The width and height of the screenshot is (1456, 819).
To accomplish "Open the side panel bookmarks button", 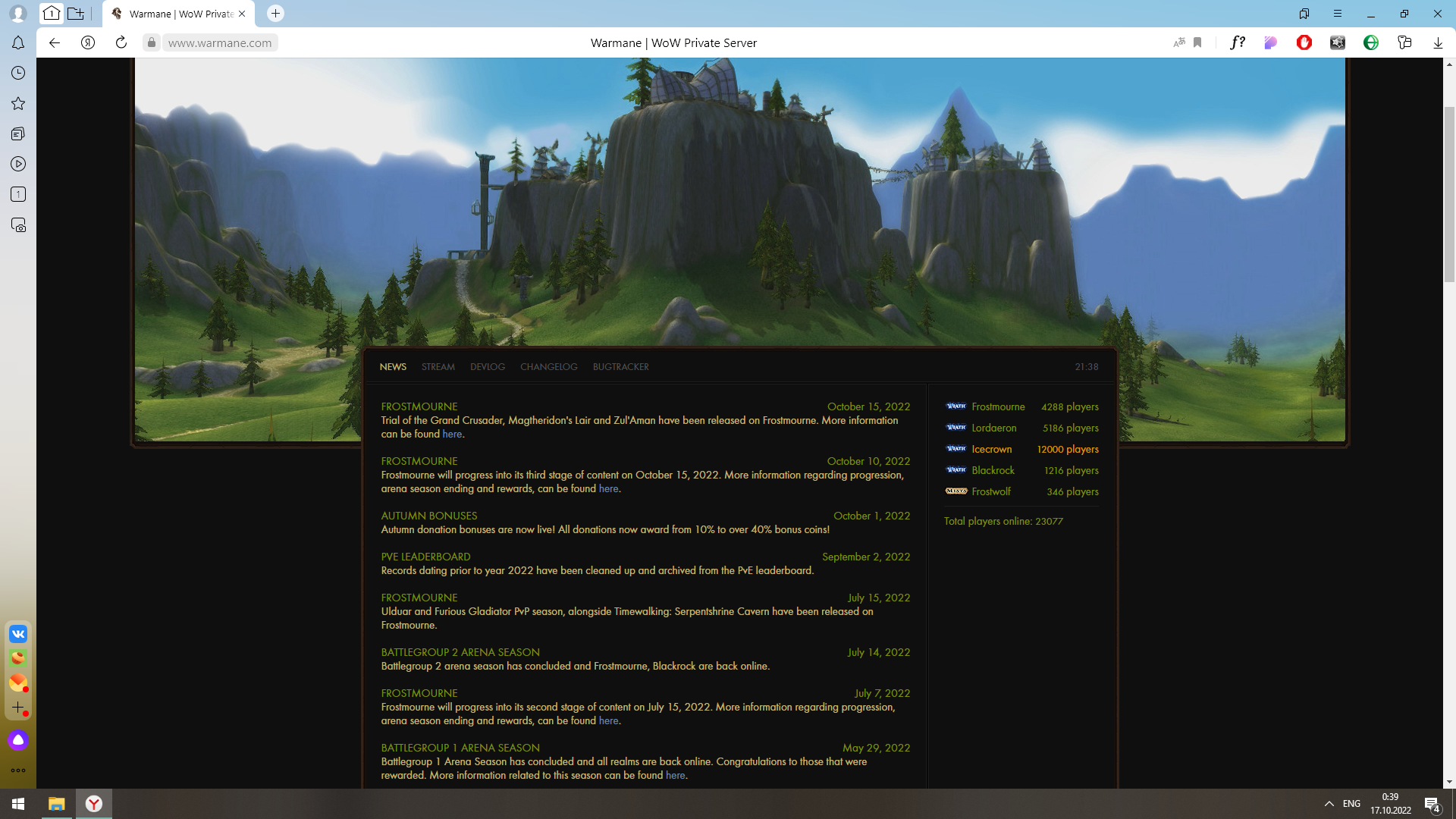I will click(x=1304, y=14).
